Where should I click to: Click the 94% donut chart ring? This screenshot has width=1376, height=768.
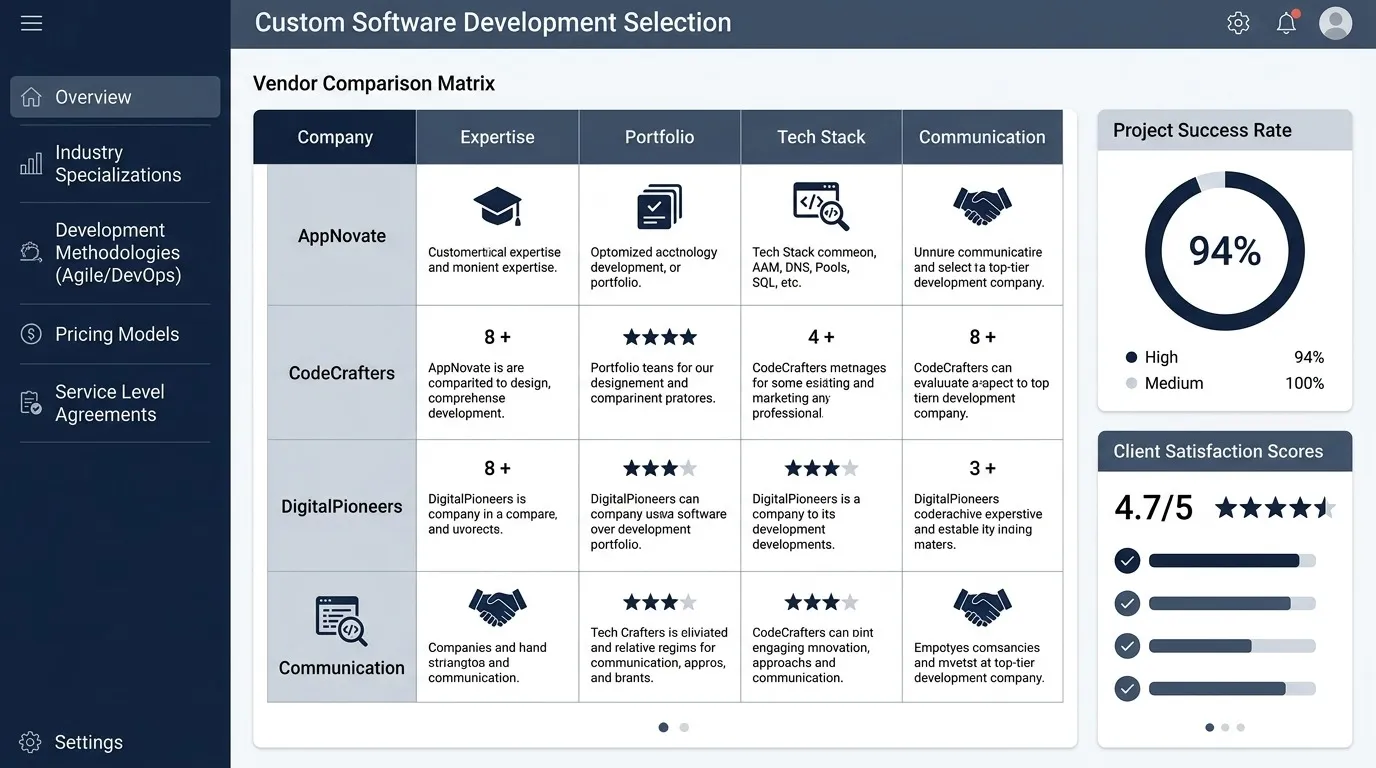[1225, 251]
